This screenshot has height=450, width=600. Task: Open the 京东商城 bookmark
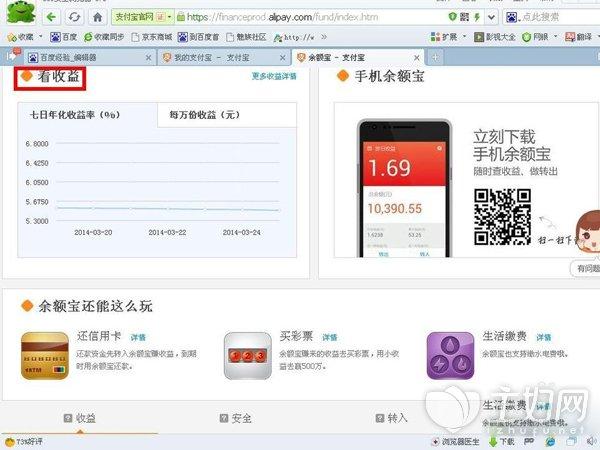(x=152, y=37)
